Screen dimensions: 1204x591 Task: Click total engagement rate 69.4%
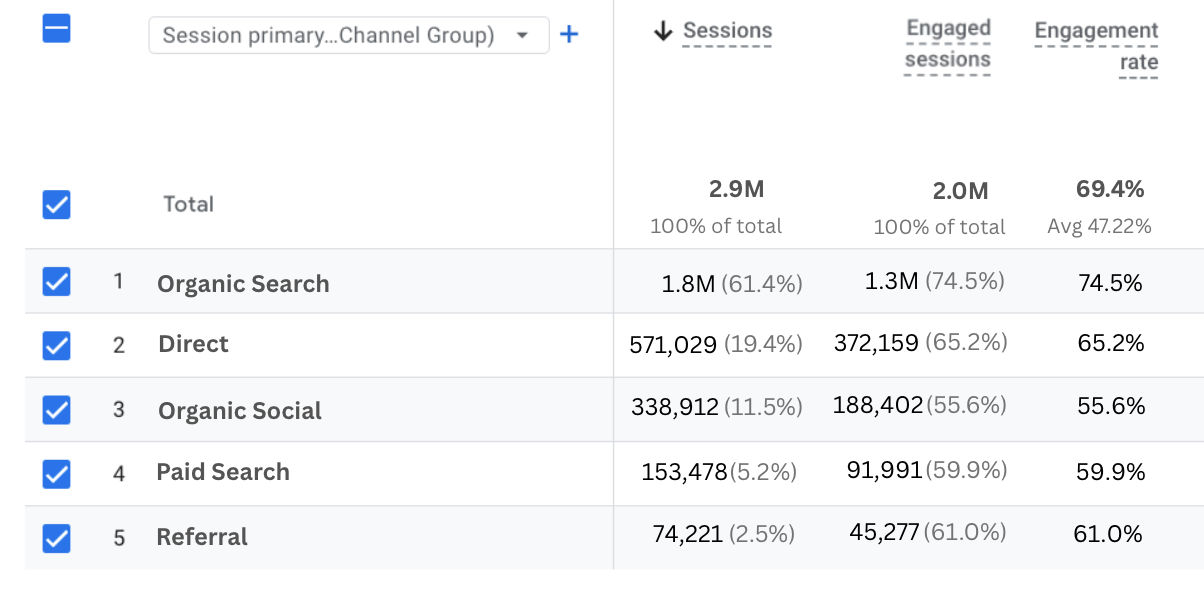click(x=1110, y=189)
